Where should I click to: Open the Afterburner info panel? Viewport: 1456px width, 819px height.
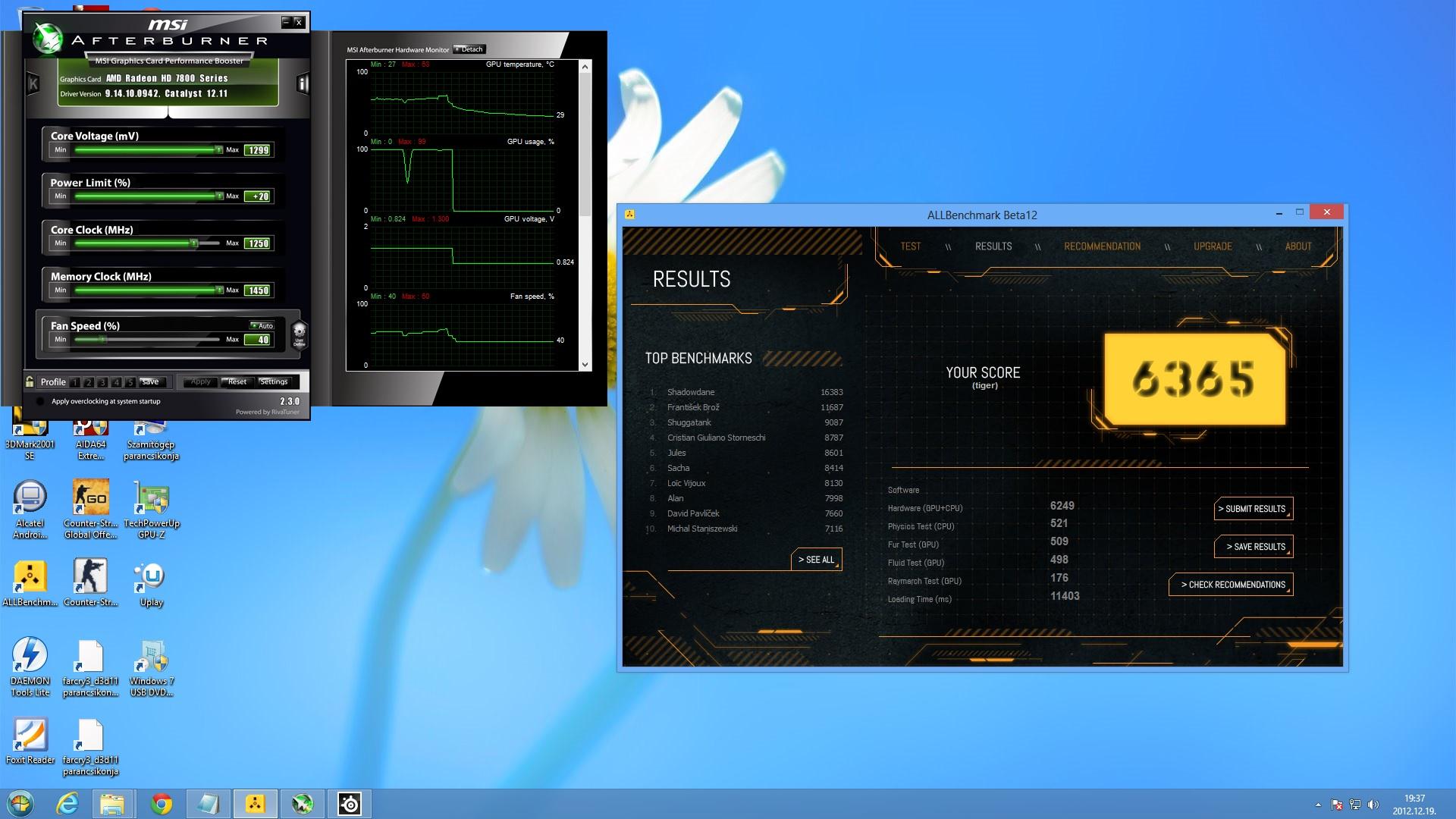(303, 83)
